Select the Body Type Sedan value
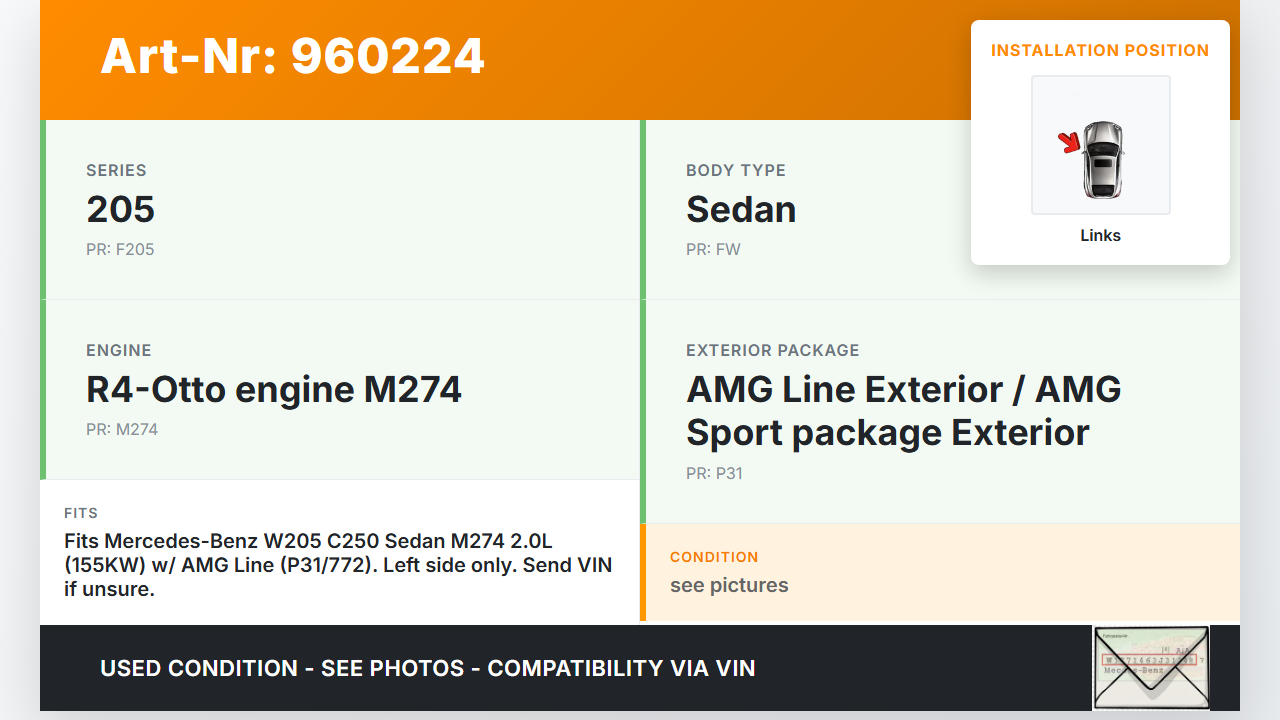 pos(741,210)
